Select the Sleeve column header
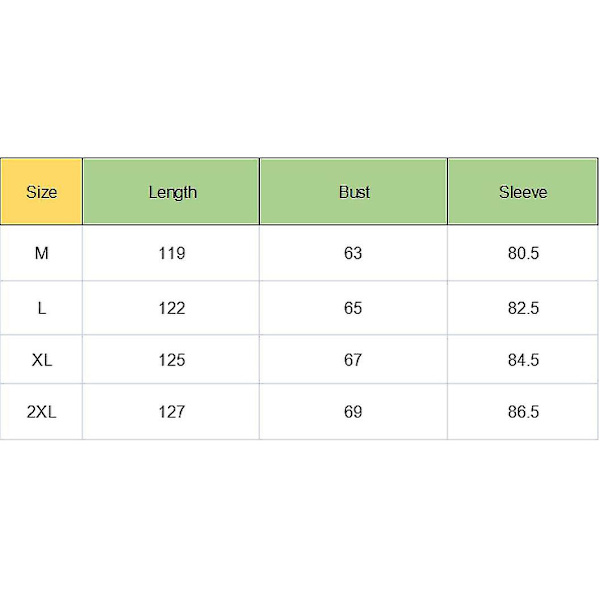This screenshot has height=600, width=600. [523, 191]
